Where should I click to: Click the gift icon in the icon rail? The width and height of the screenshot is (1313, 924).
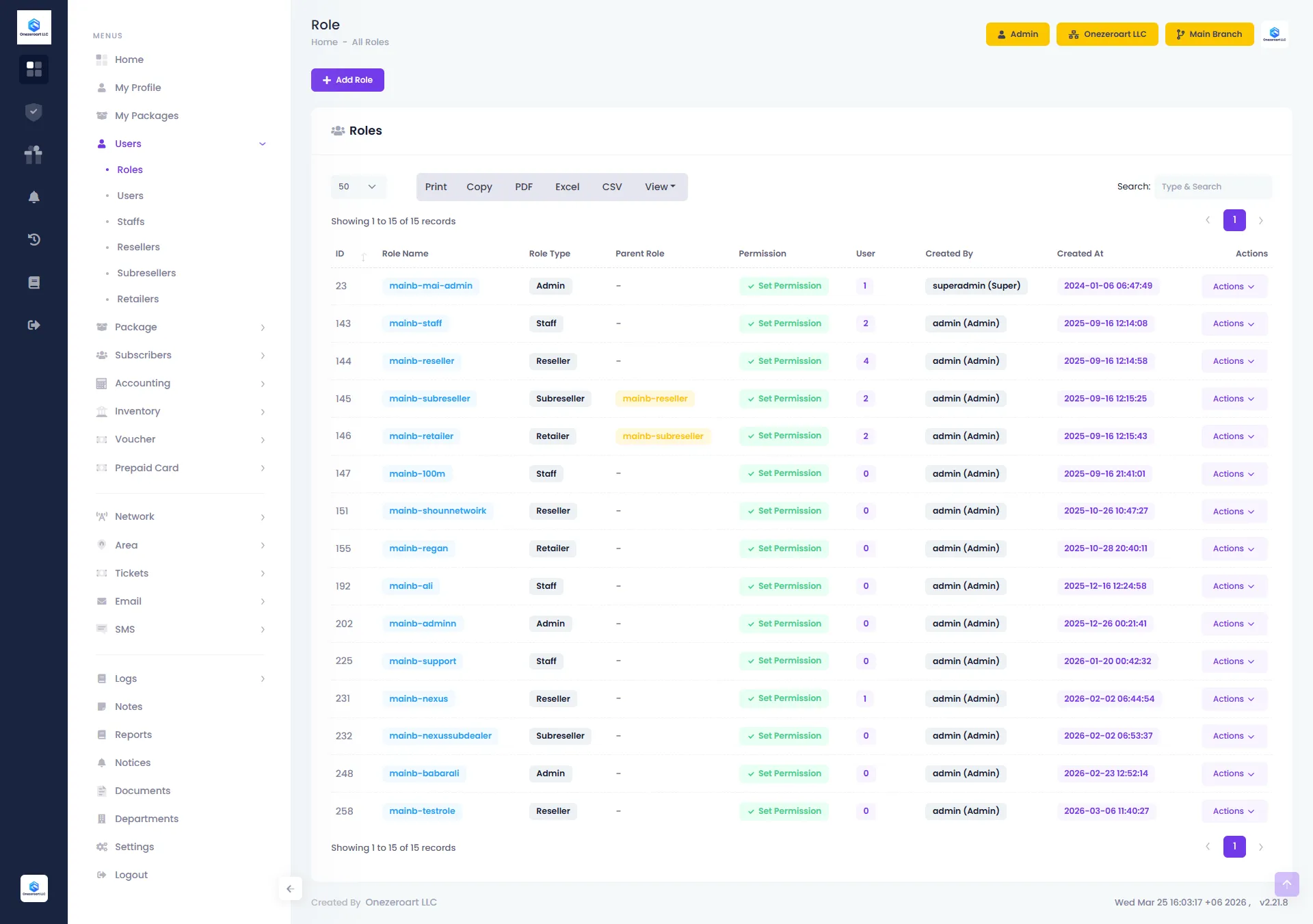pos(34,154)
